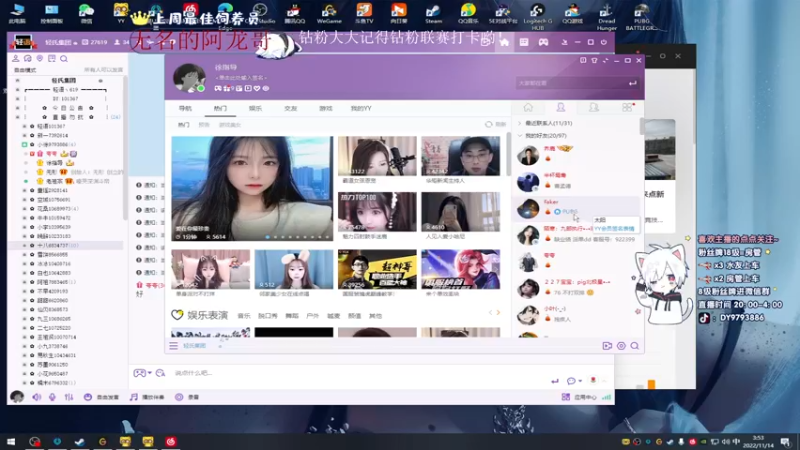
Task: Open the hamburger menu at YY main window bottom
Action: 173,346
